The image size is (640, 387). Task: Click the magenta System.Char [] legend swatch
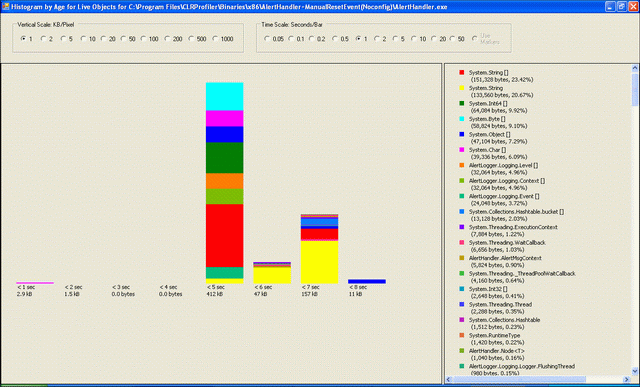(462, 150)
